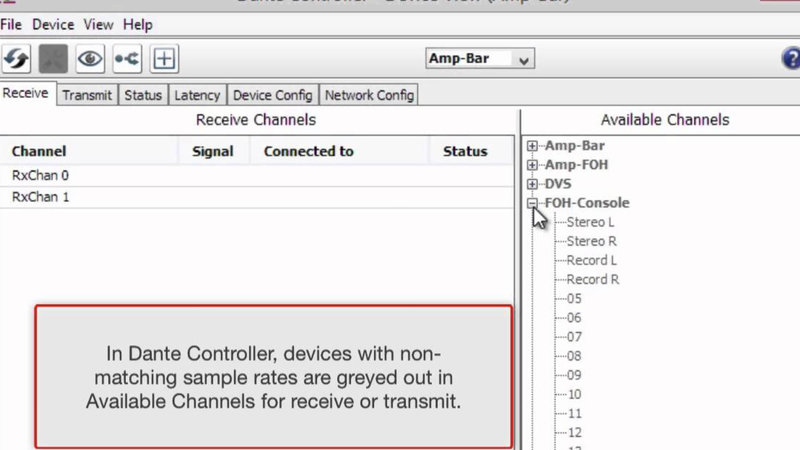Image resolution: width=800 pixels, height=450 pixels.
Task: Switch to the Transmit tab
Action: [x=87, y=95]
